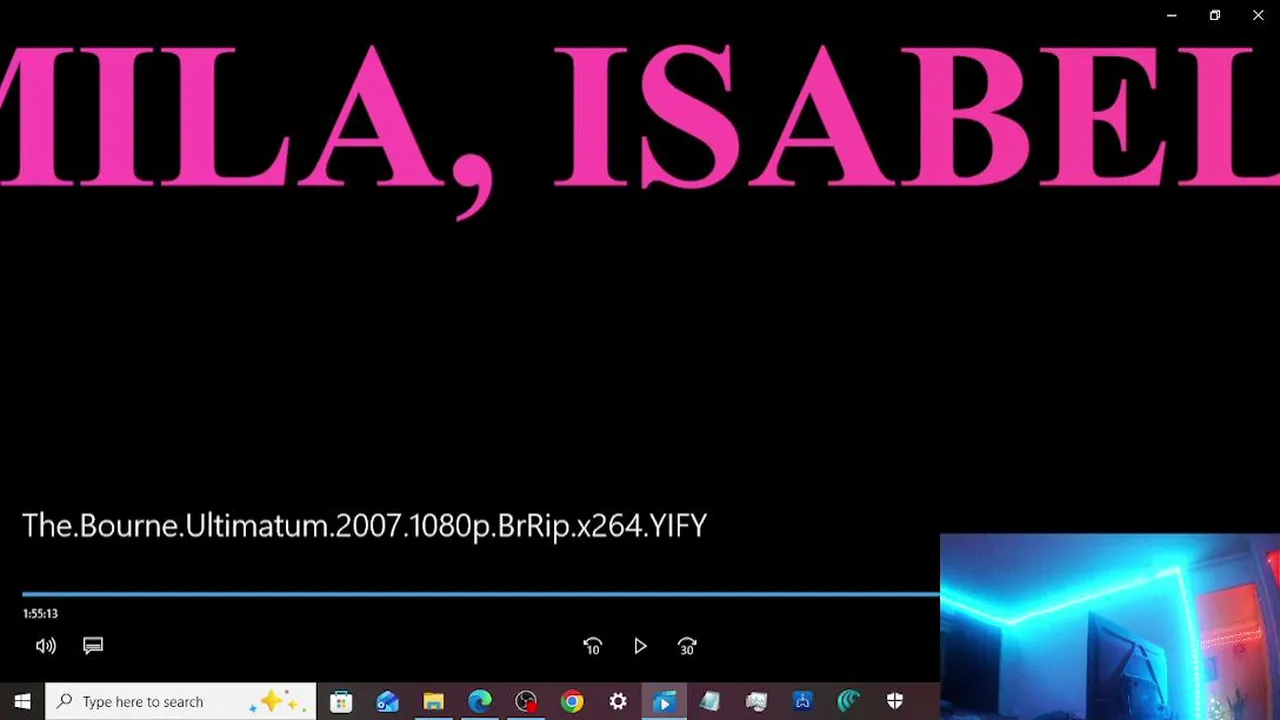The image size is (1280, 720).
Task: Select the Movies & TV taskbar icon
Action: pos(663,702)
